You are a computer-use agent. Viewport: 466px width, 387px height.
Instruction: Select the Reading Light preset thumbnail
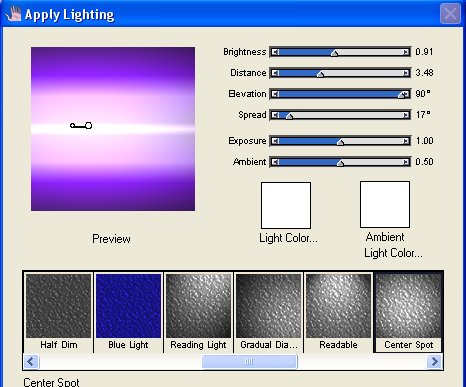coord(198,306)
